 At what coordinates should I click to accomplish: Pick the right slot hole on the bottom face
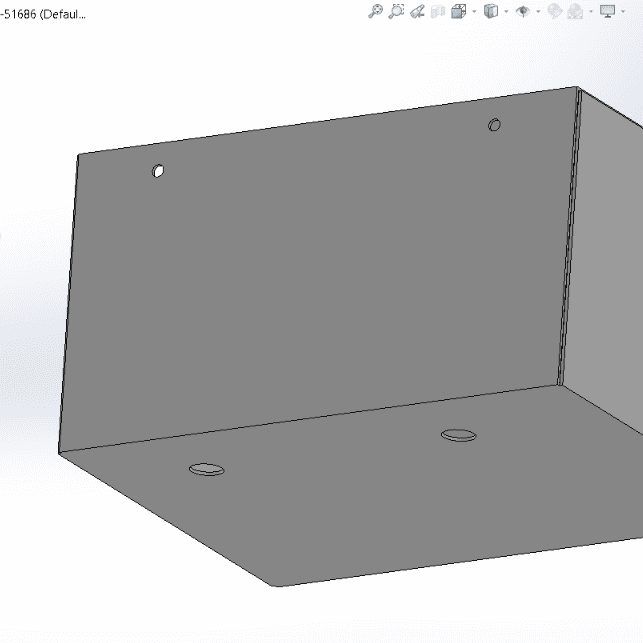(459, 434)
